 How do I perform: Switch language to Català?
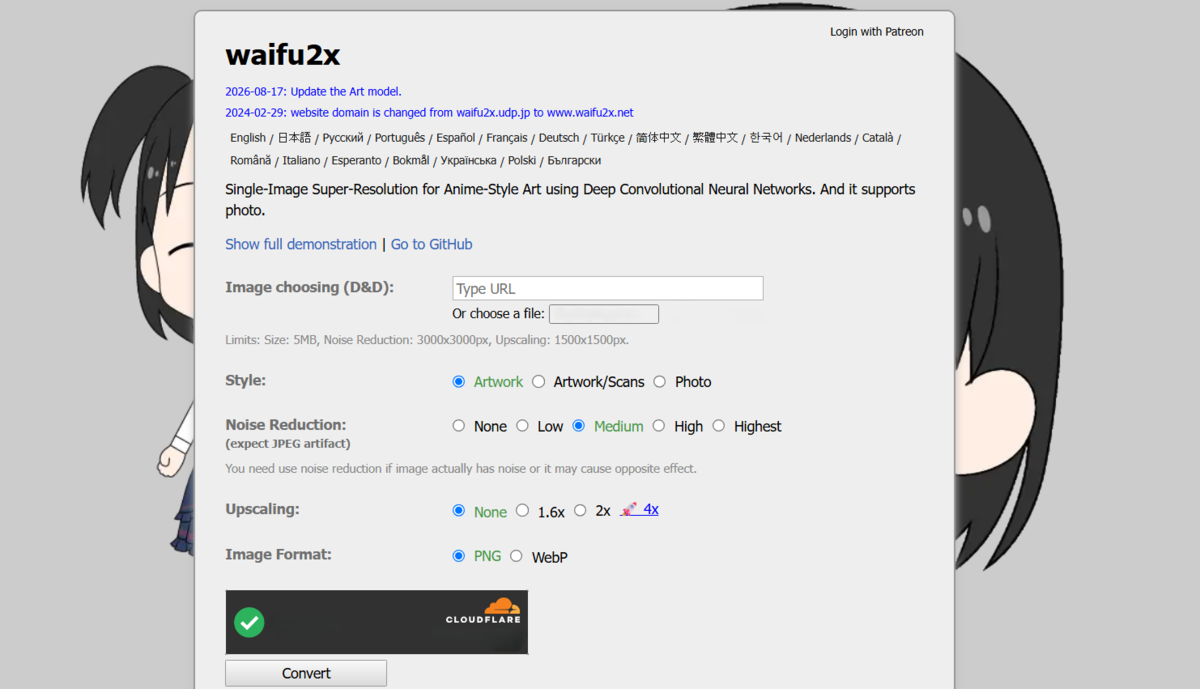(x=877, y=138)
